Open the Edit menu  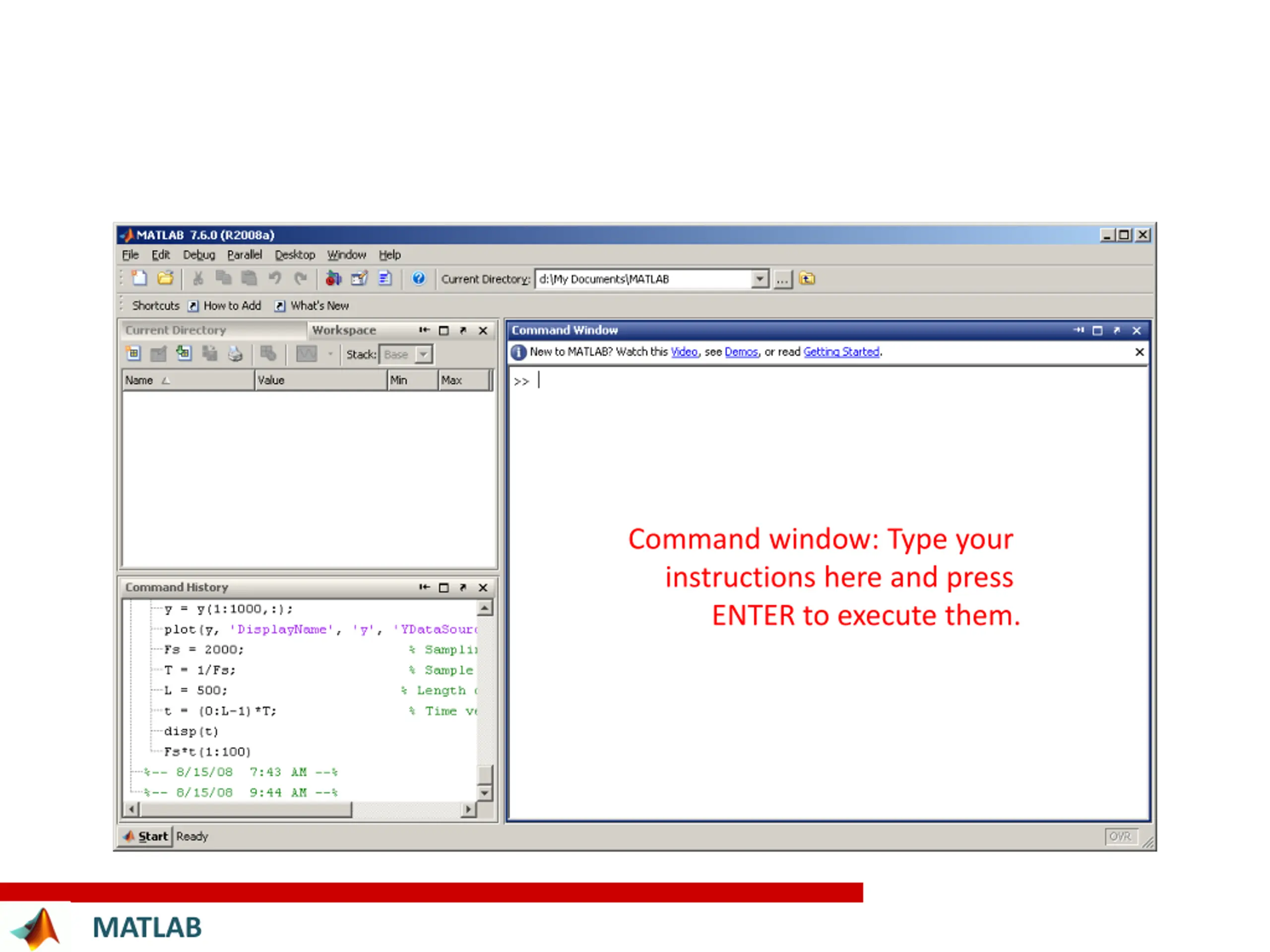coord(161,255)
